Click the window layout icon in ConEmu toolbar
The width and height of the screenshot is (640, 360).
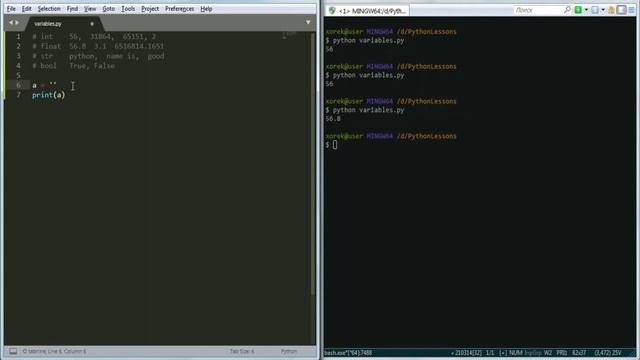click(x=621, y=10)
